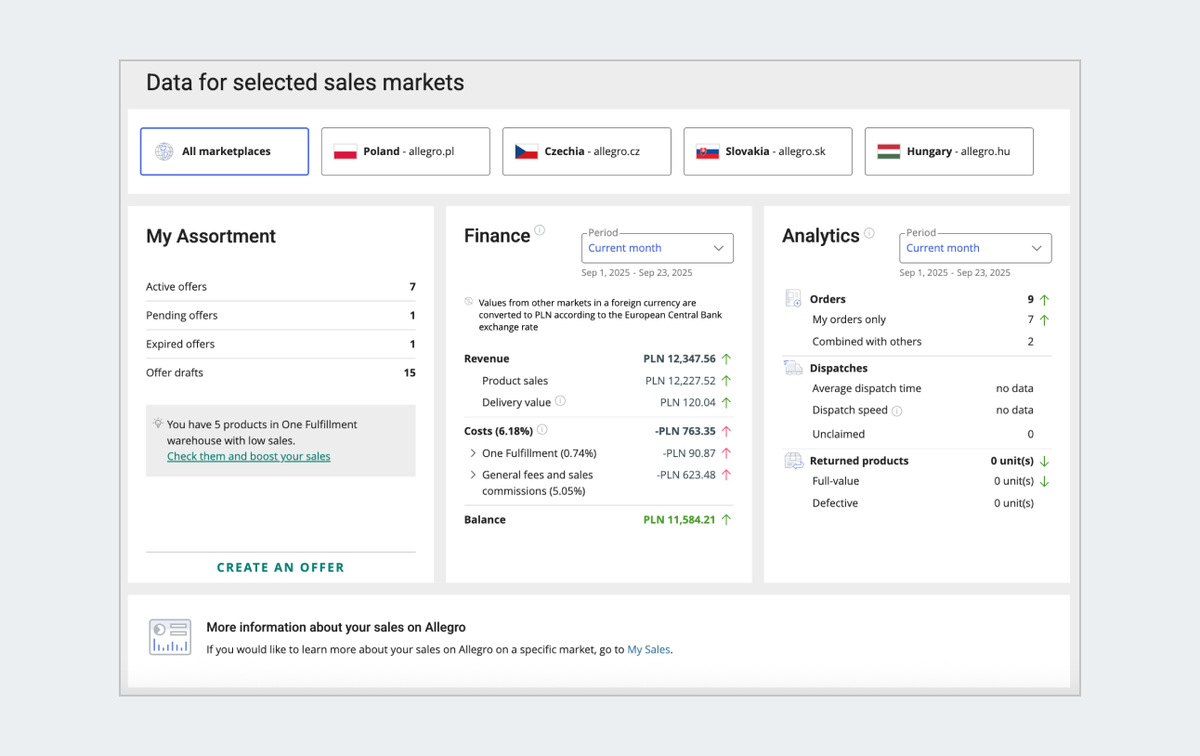Switch to the Czechia allegro.cz marketplace

pos(586,151)
